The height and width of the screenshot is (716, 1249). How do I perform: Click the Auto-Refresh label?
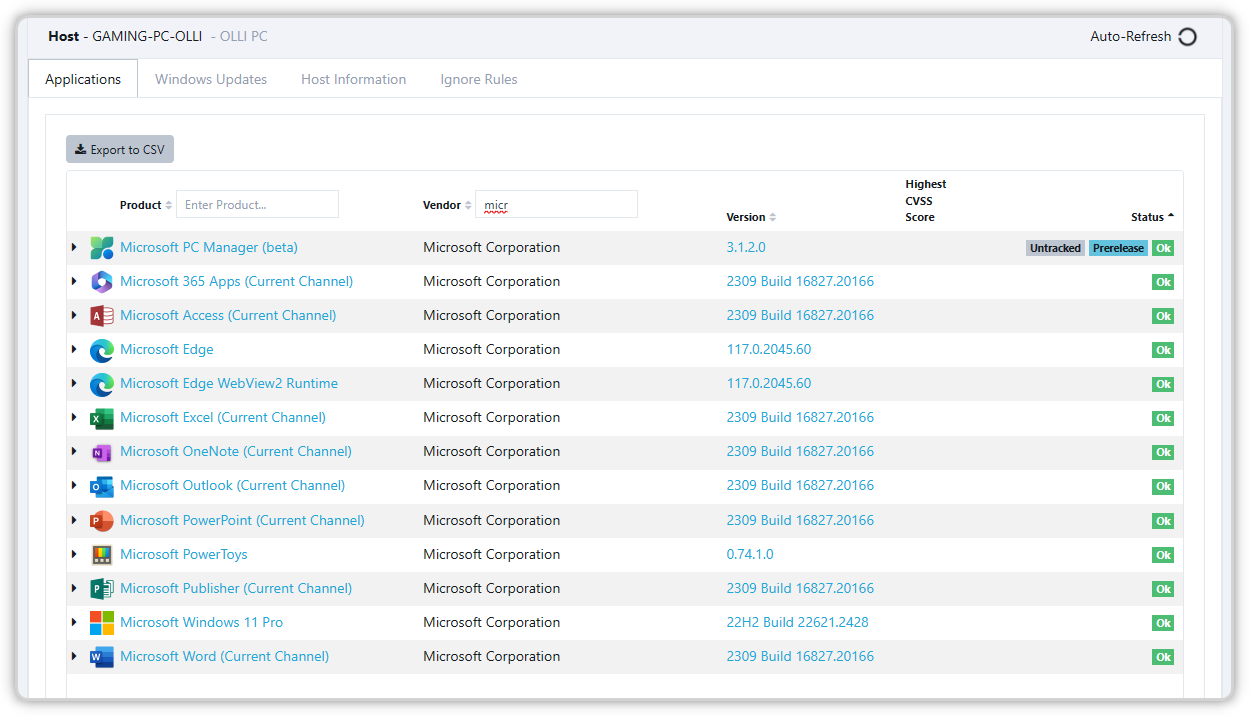(x=1130, y=36)
